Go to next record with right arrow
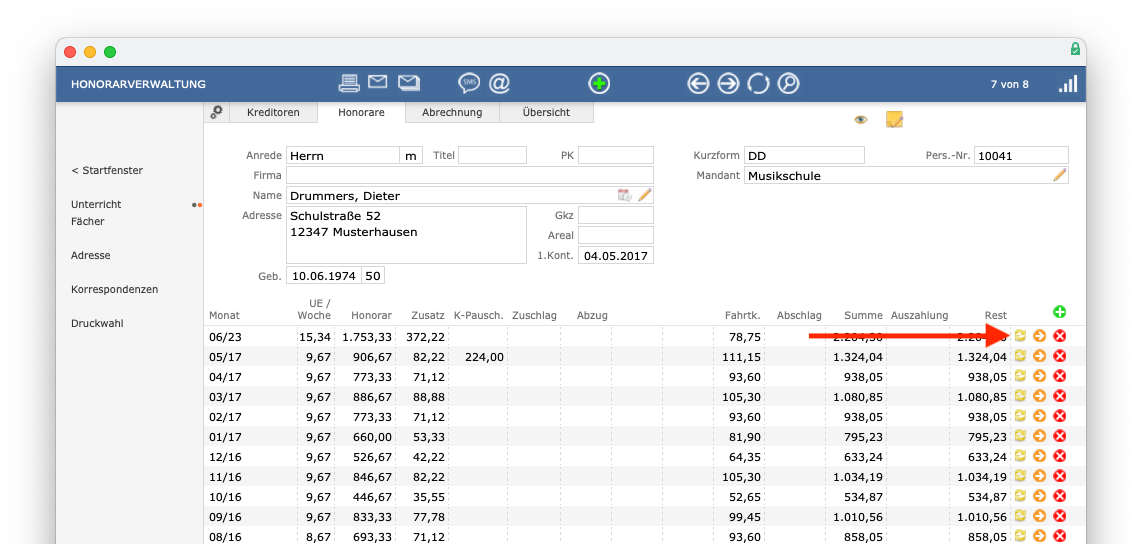The width and height of the screenshot is (1142, 544). [x=728, y=84]
